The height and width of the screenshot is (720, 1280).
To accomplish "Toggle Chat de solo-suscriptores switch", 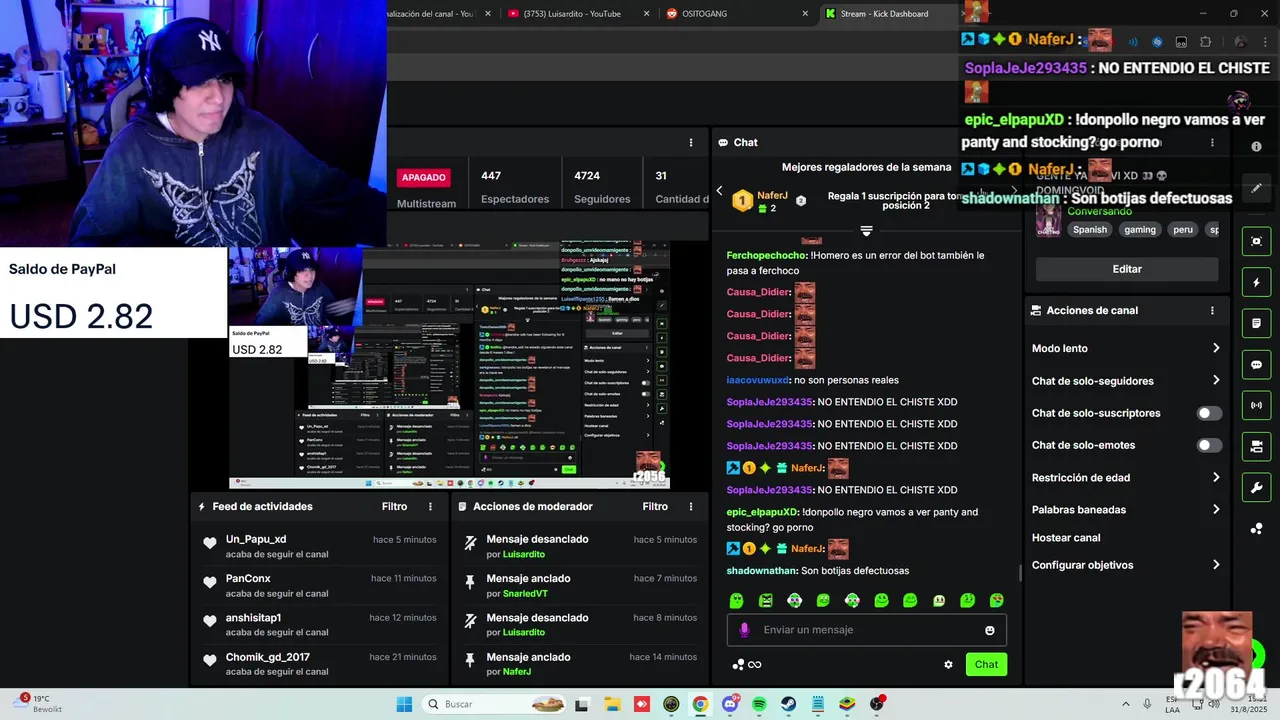I will pyautogui.click(x=1209, y=413).
